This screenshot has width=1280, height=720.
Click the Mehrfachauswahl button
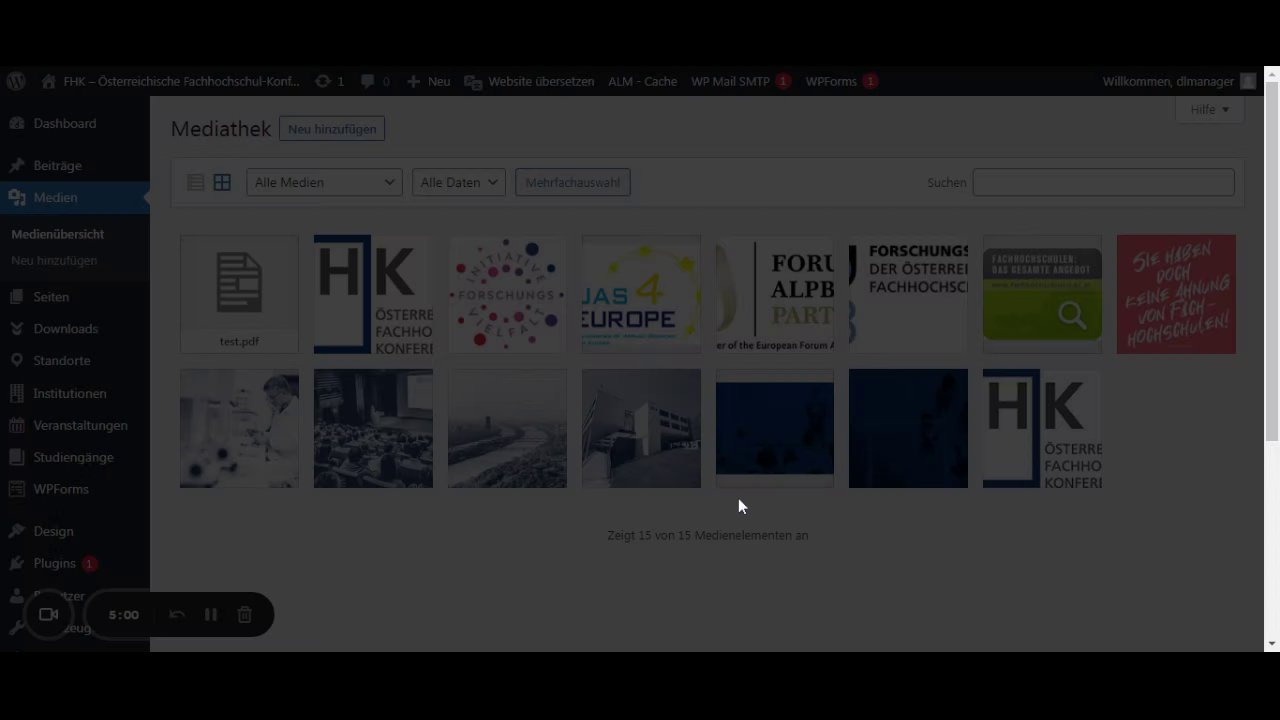click(x=573, y=182)
